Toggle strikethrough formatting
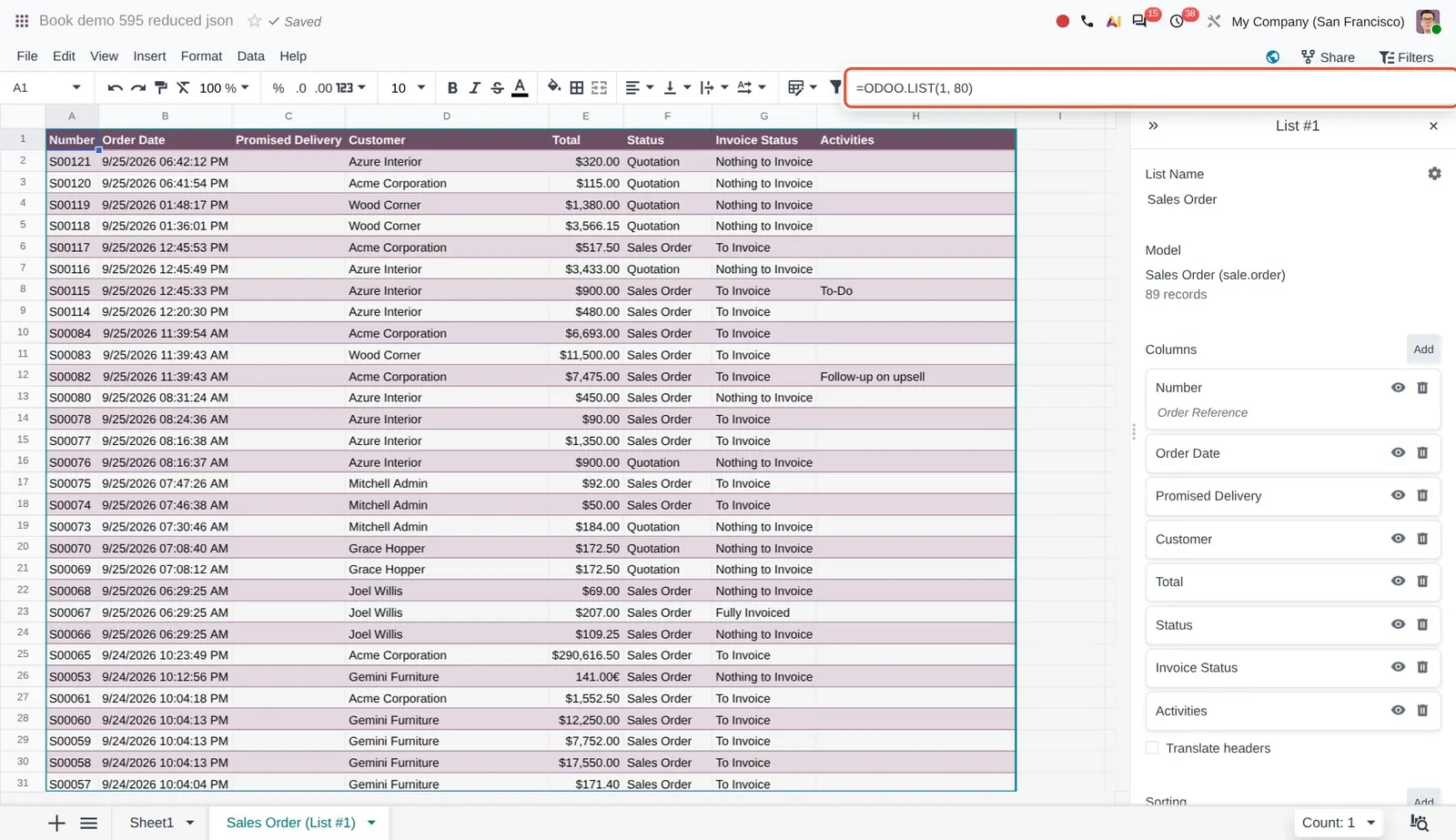The height and width of the screenshot is (840, 1456). tap(497, 87)
